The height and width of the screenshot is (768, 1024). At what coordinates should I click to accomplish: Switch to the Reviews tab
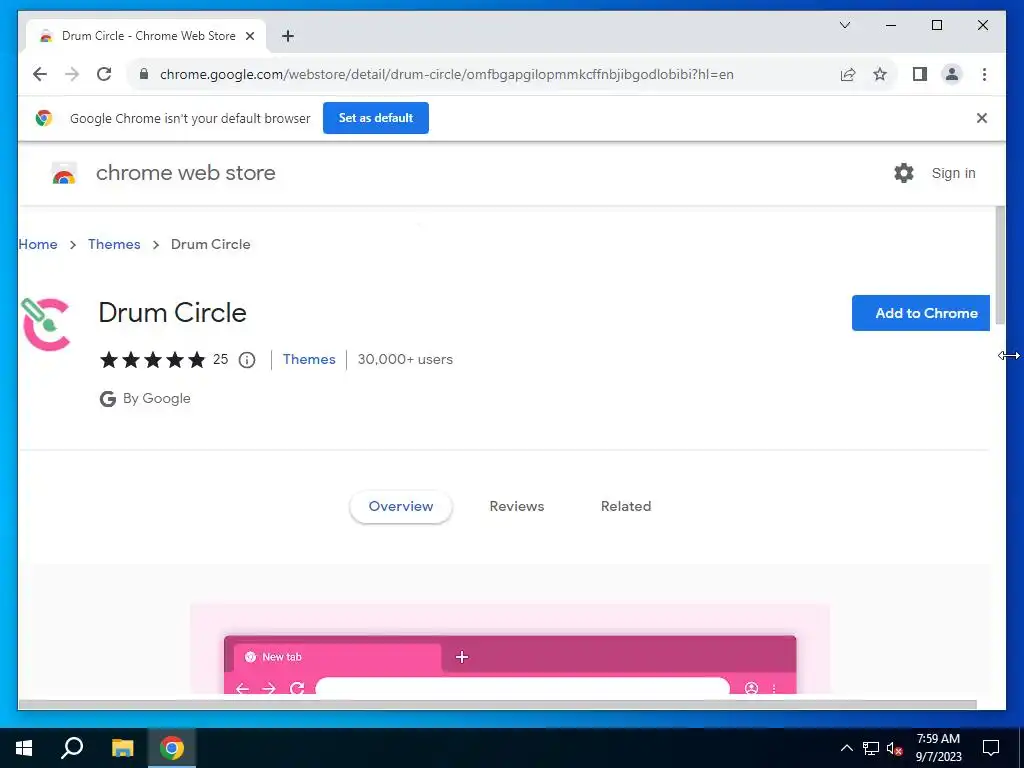click(517, 506)
